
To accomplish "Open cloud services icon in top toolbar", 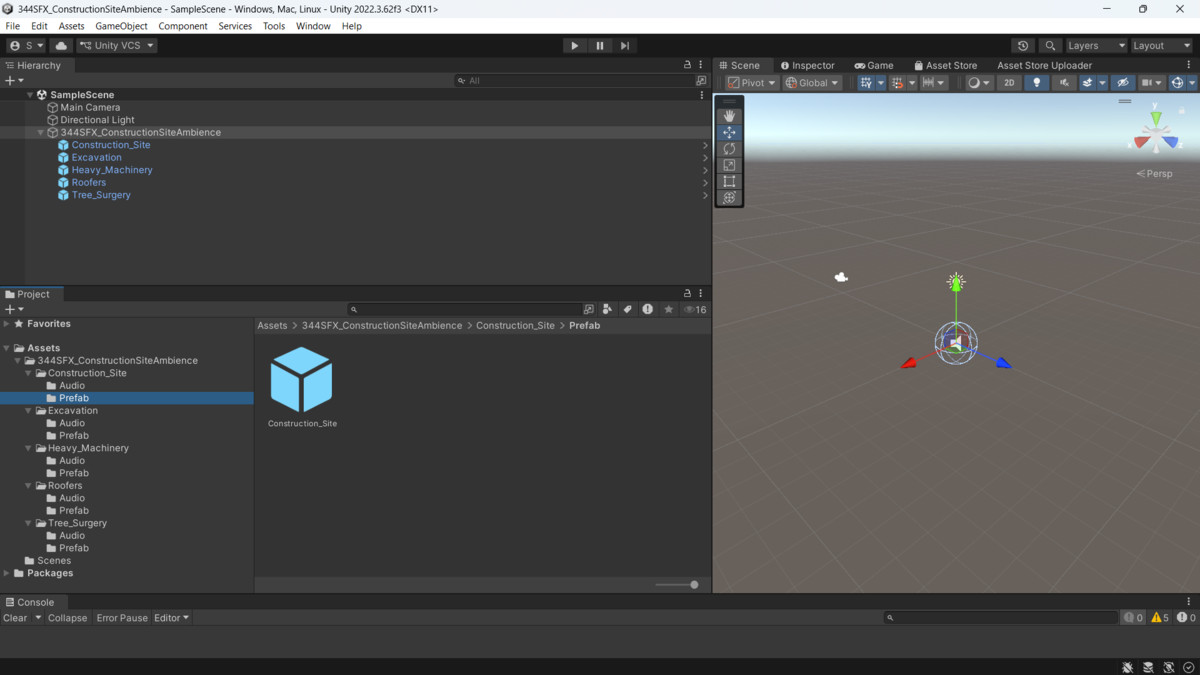I will point(61,45).
